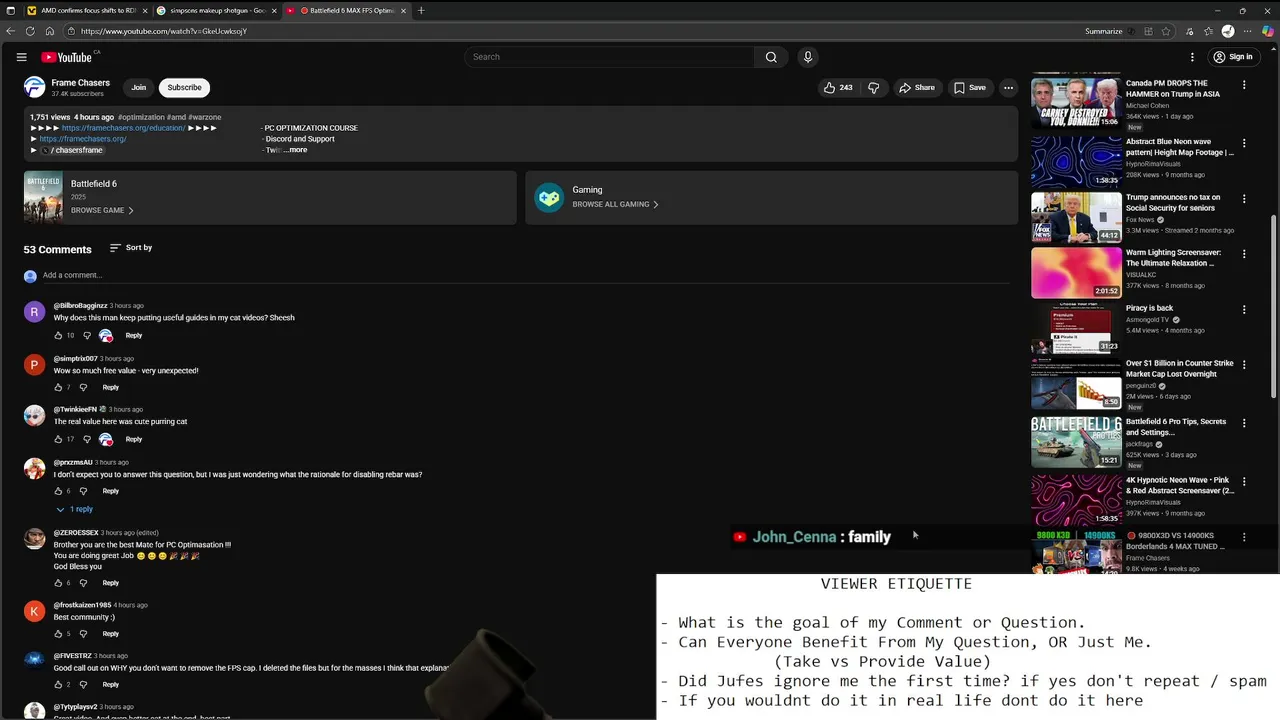Open the https://framechasers.org/ link
1280x720 pixels.
coord(83,139)
